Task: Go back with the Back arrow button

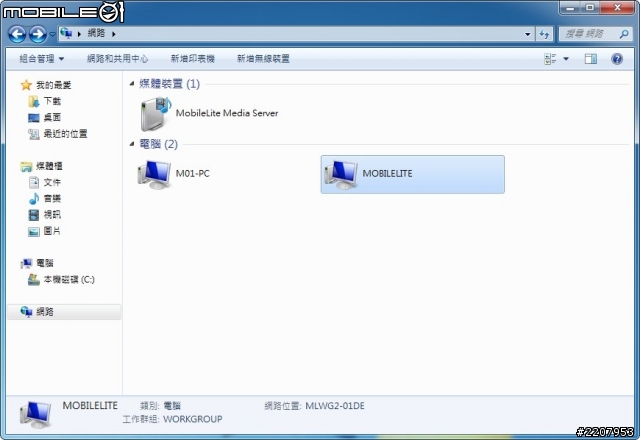Action: [x=17, y=34]
